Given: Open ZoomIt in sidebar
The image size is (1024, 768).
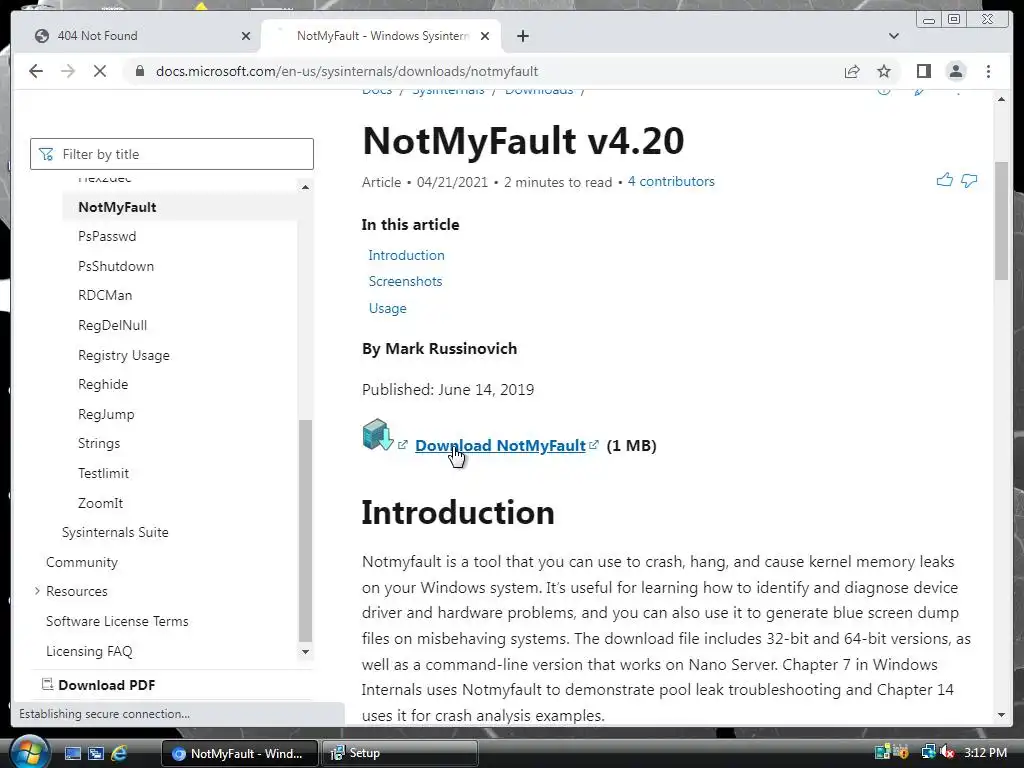Looking at the screenshot, I should point(100,504).
